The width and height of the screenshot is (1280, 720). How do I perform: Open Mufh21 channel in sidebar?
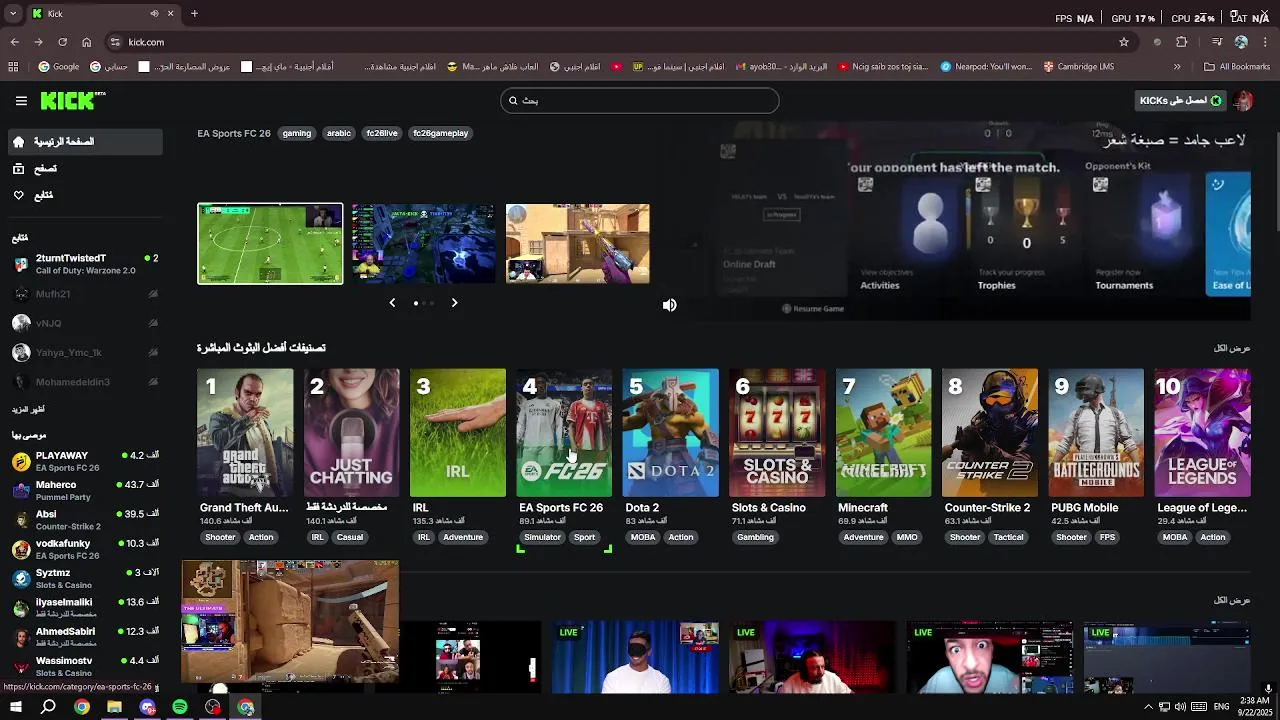click(x=85, y=294)
